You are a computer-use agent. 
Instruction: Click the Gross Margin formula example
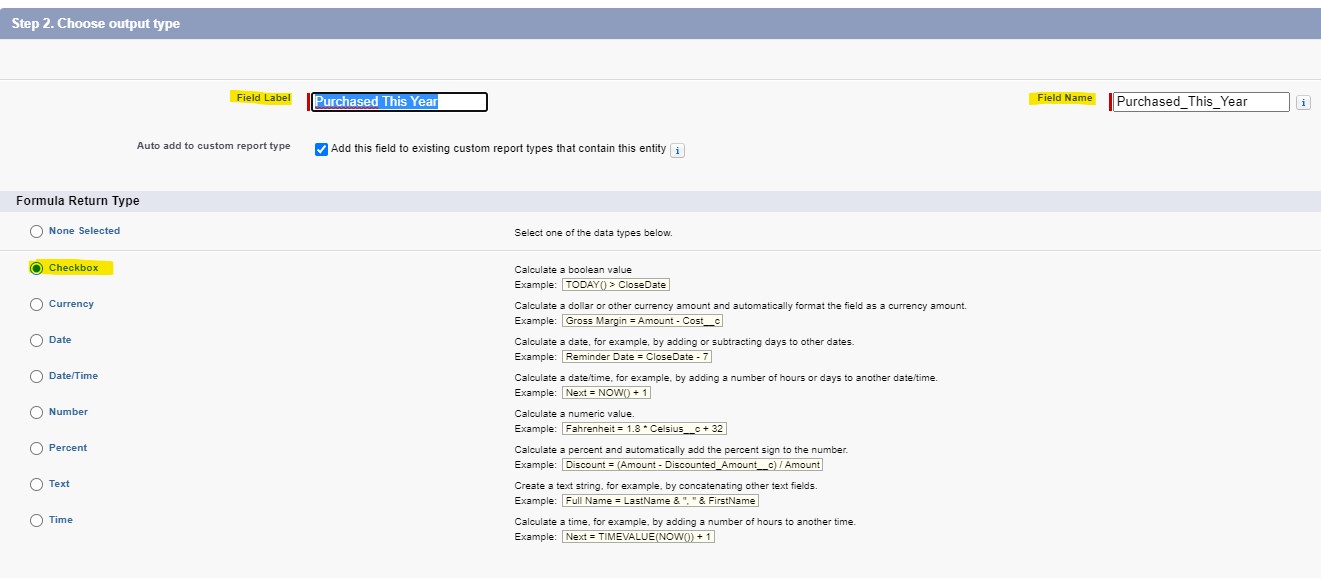[642, 321]
